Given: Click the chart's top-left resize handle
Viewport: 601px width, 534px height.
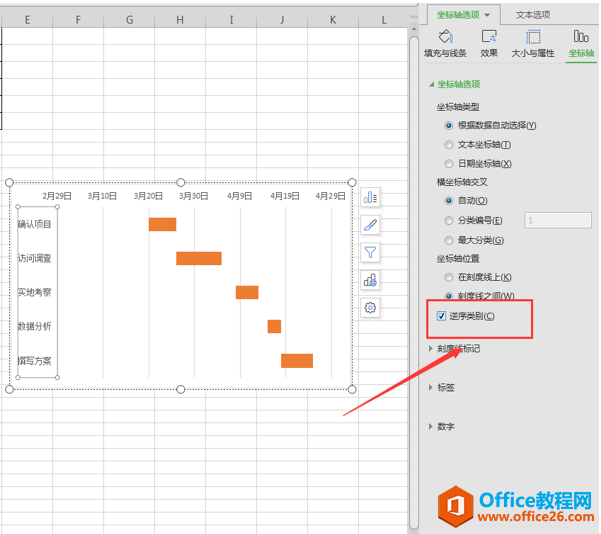Looking at the screenshot, I should 10,182.
